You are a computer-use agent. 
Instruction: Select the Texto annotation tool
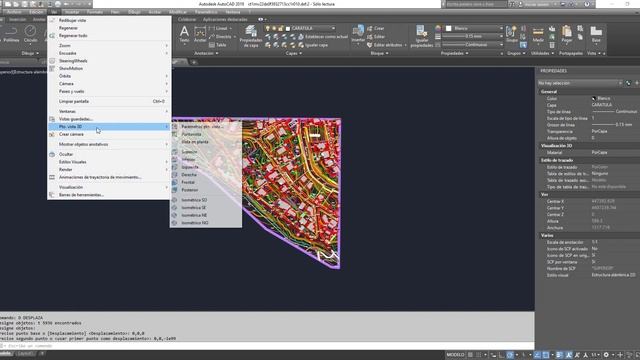184,34
